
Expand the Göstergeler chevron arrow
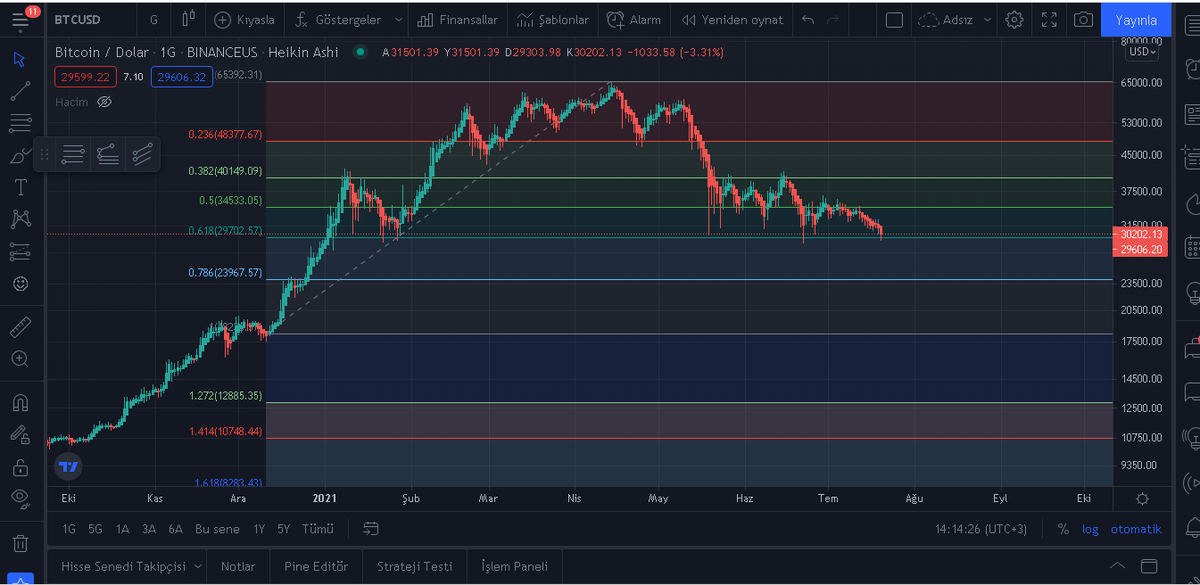(399, 19)
